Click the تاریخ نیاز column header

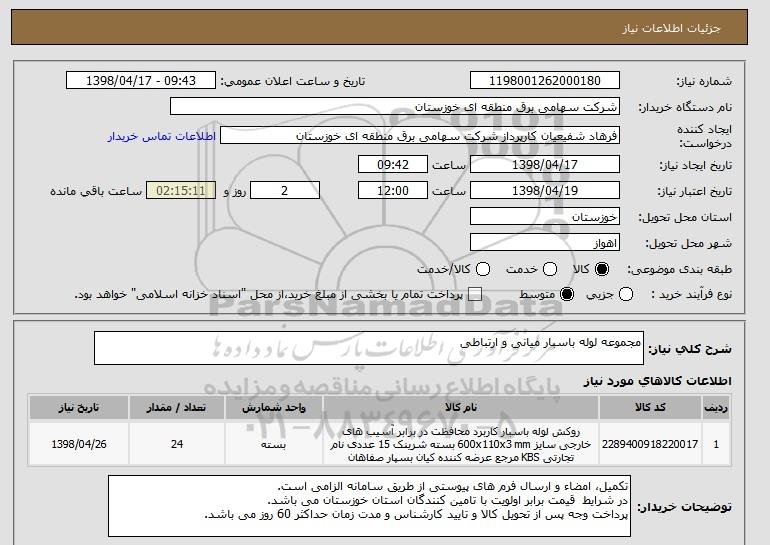79,408
